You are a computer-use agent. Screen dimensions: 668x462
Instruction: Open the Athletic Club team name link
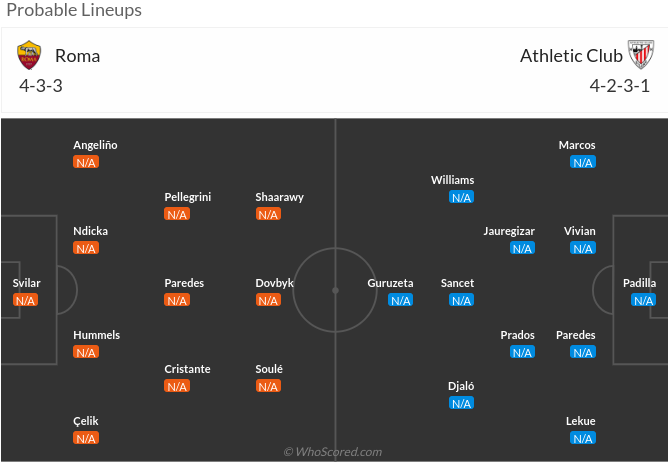pos(571,56)
